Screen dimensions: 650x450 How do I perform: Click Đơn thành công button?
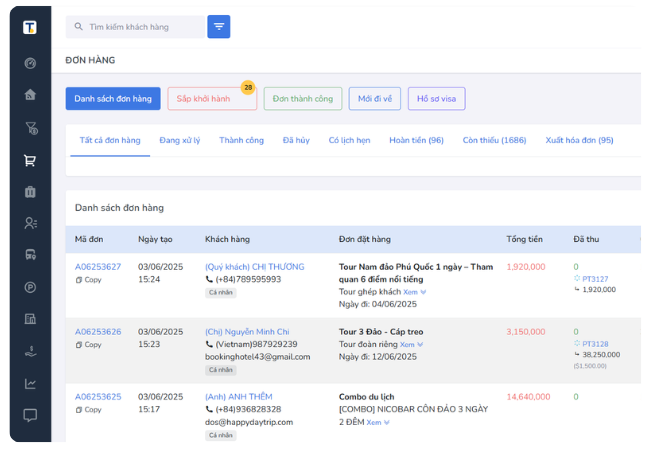(303, 99)
